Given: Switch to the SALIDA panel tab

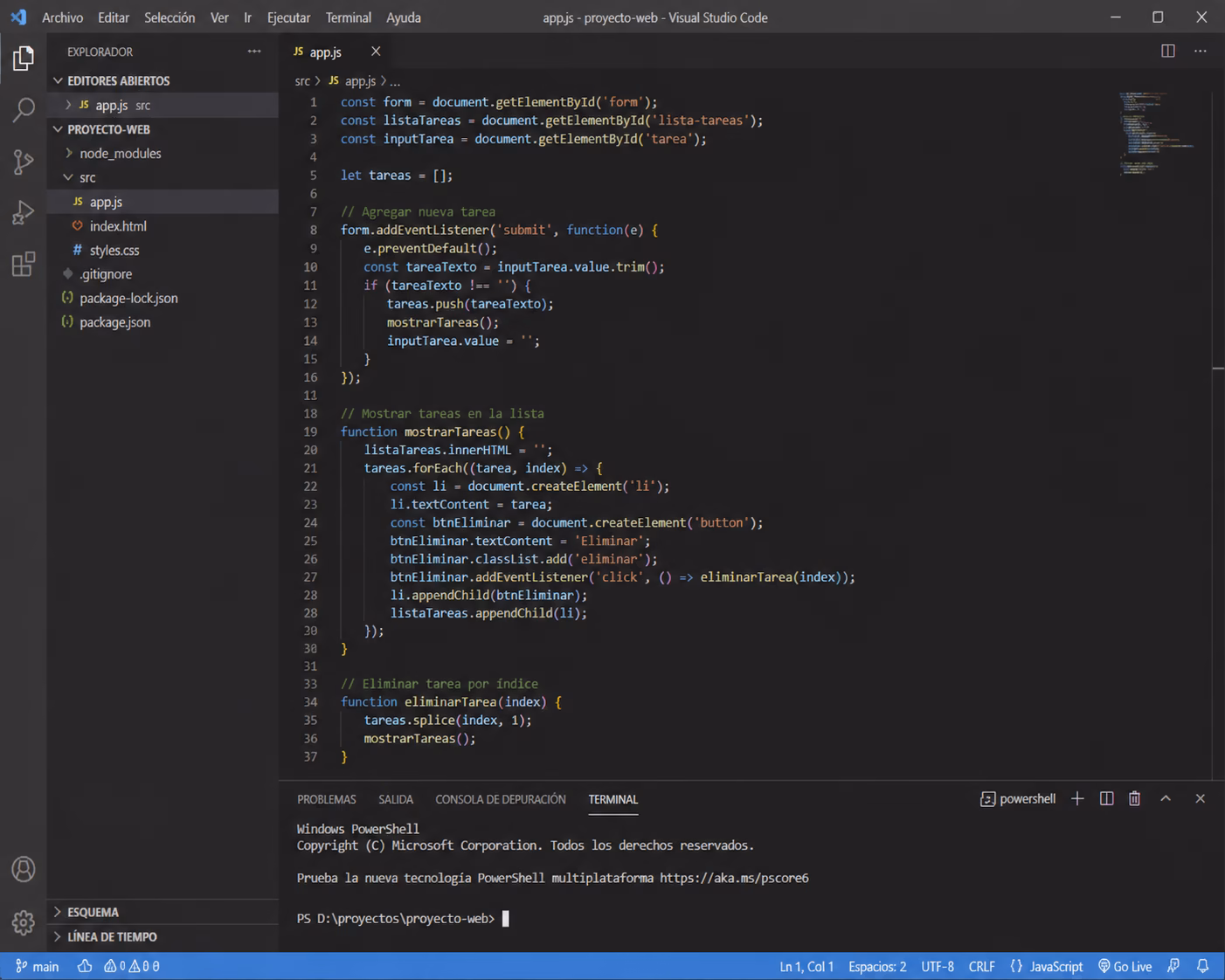Looking at the screenshot, I should (396, 799).
